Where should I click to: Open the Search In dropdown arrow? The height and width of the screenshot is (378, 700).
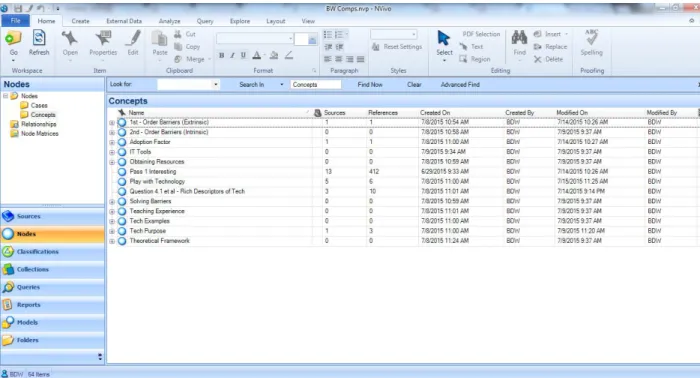click(x=281, y=84)
